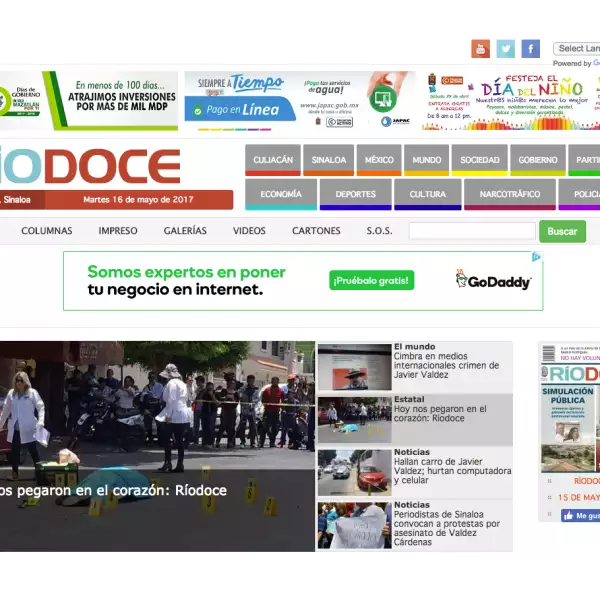The width and height of the screenshot is (600, 600).
Task: Open the Cartones menu item
Action: tap(316, 231)
